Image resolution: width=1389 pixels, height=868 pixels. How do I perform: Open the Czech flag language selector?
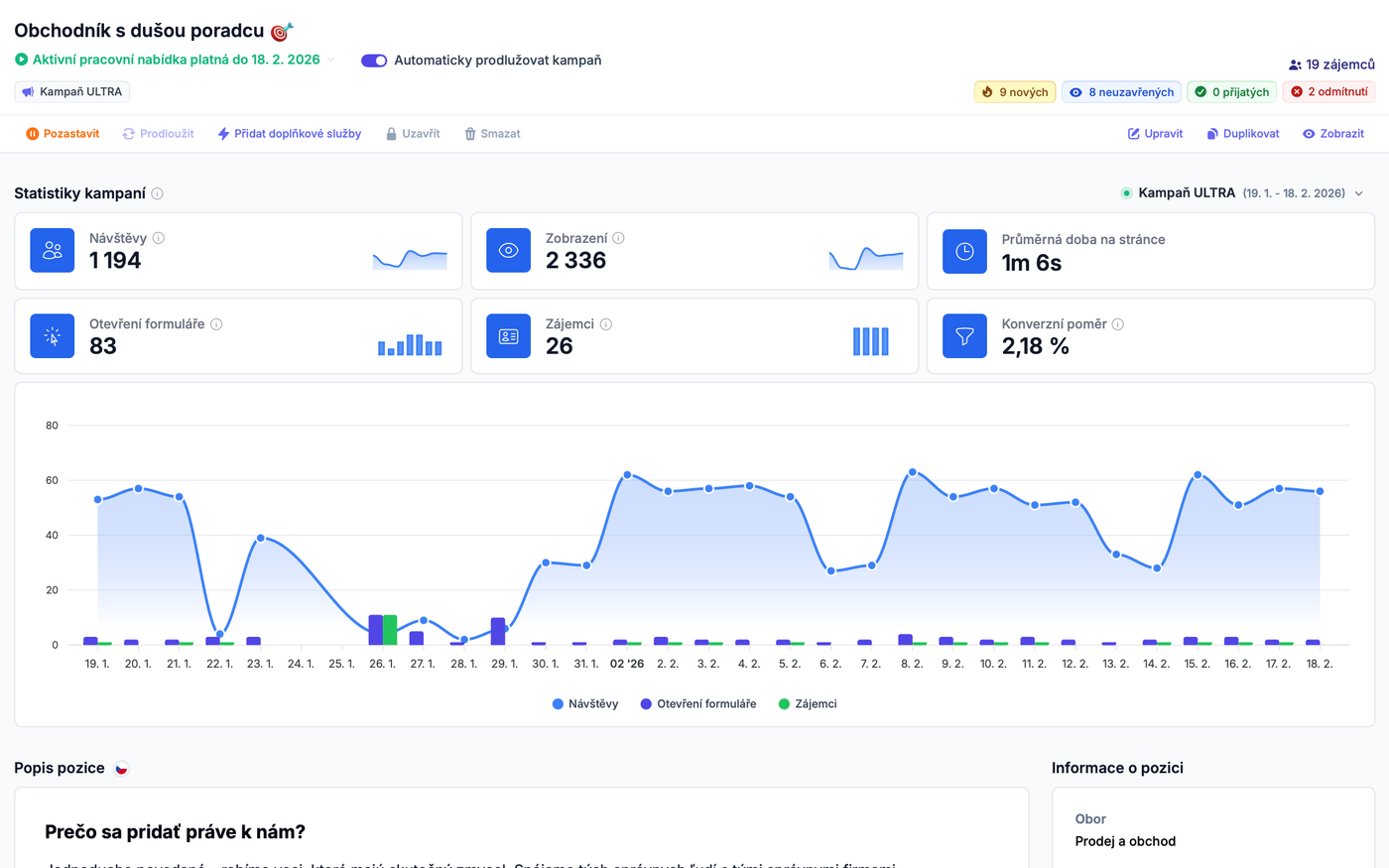tap(121, 769)
